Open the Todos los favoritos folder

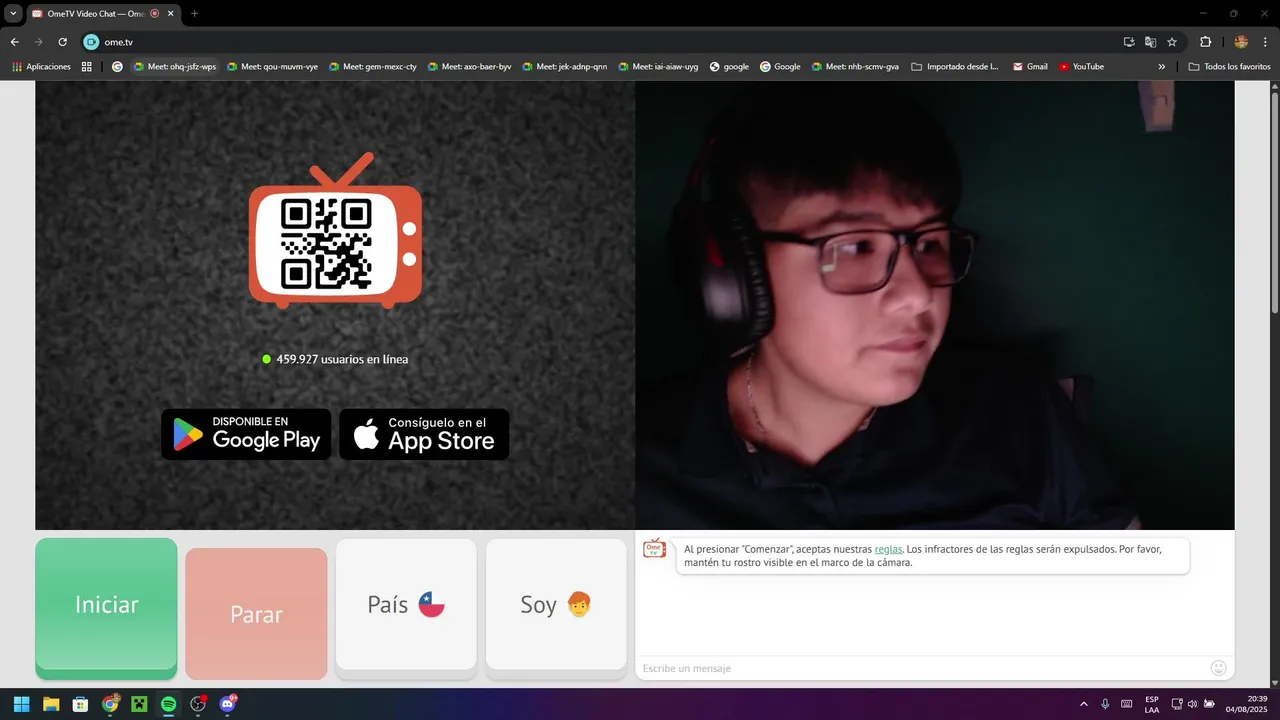[1229, 67]
